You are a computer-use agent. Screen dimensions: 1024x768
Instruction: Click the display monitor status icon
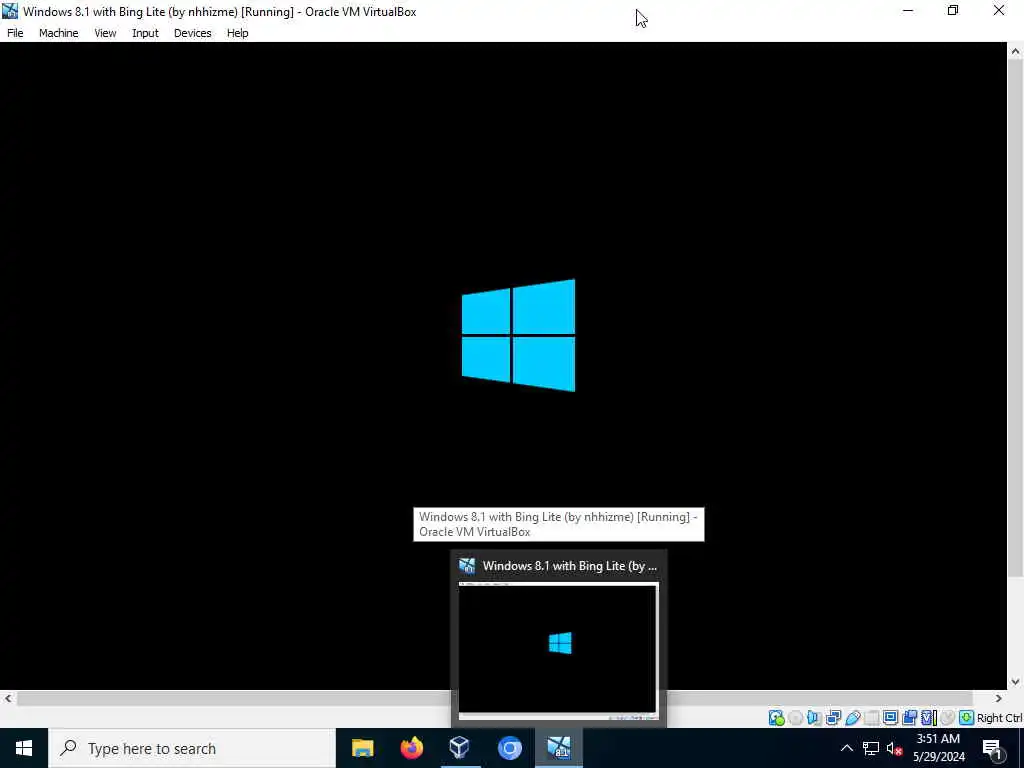point(891,718)
